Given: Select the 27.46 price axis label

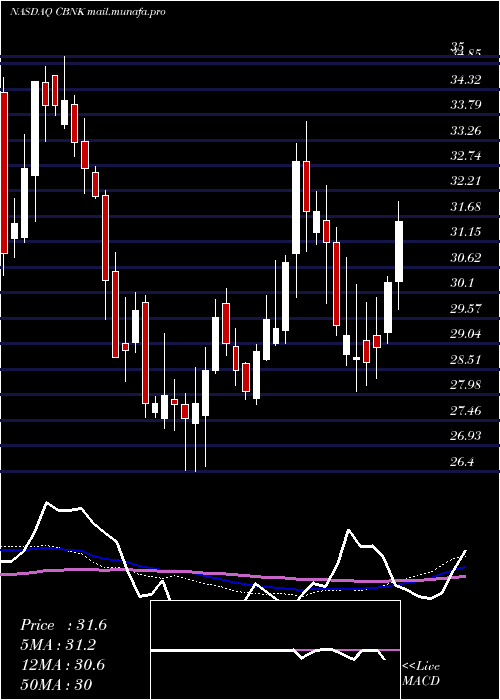Looking at the screenshot, I should [x=466, y=410].
